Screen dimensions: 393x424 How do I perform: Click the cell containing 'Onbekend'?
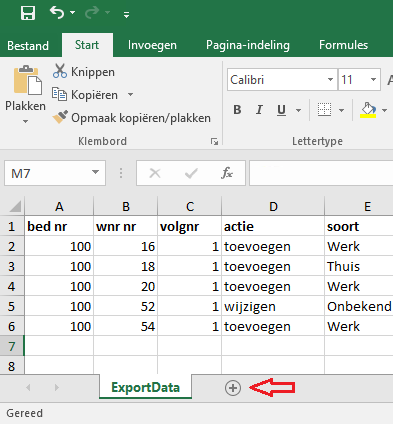359,306
